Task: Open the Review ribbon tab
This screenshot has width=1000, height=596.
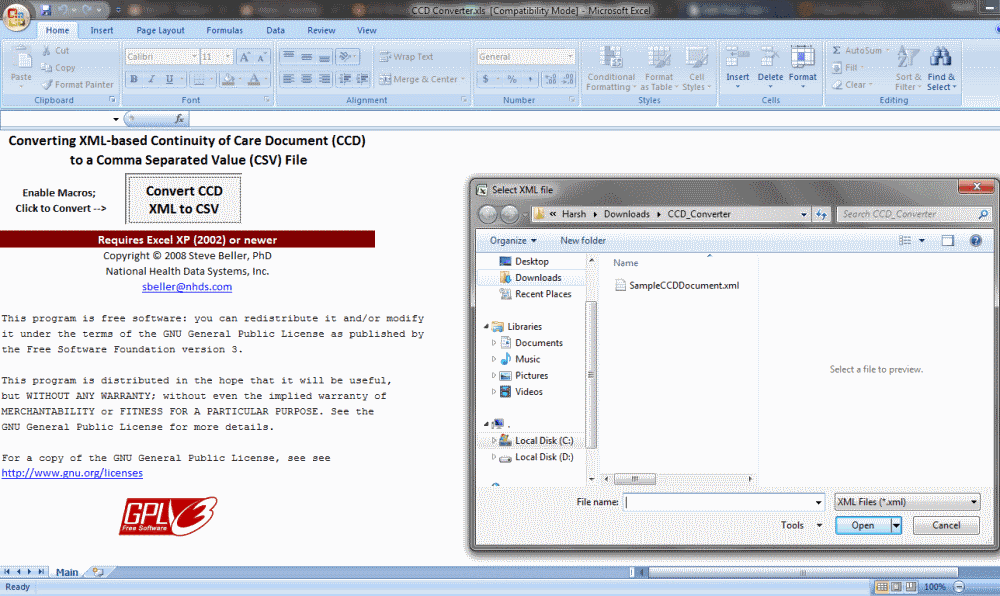Action: click(x=321, y=30)
